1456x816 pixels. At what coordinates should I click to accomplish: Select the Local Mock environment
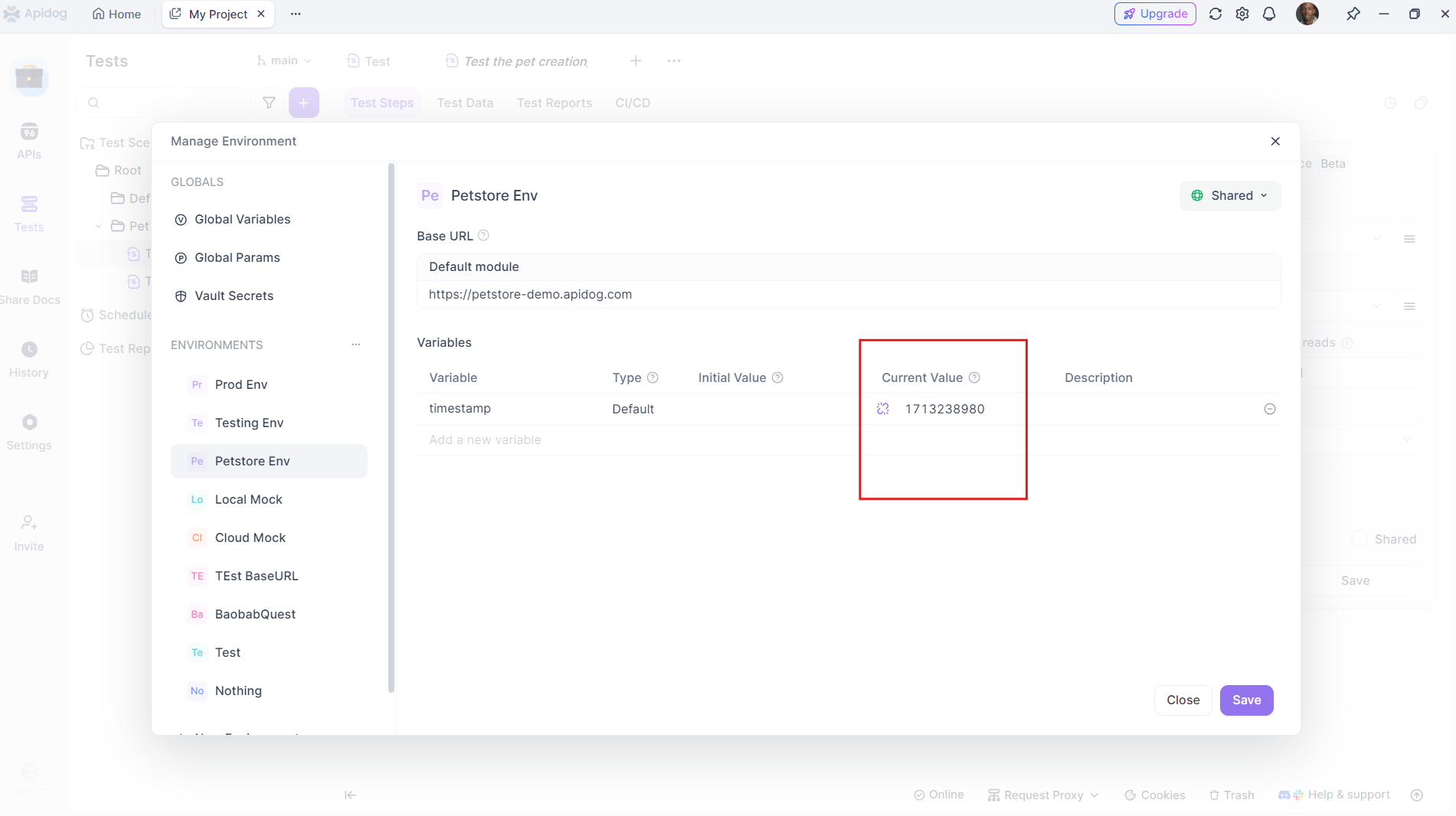click(269, 499)
